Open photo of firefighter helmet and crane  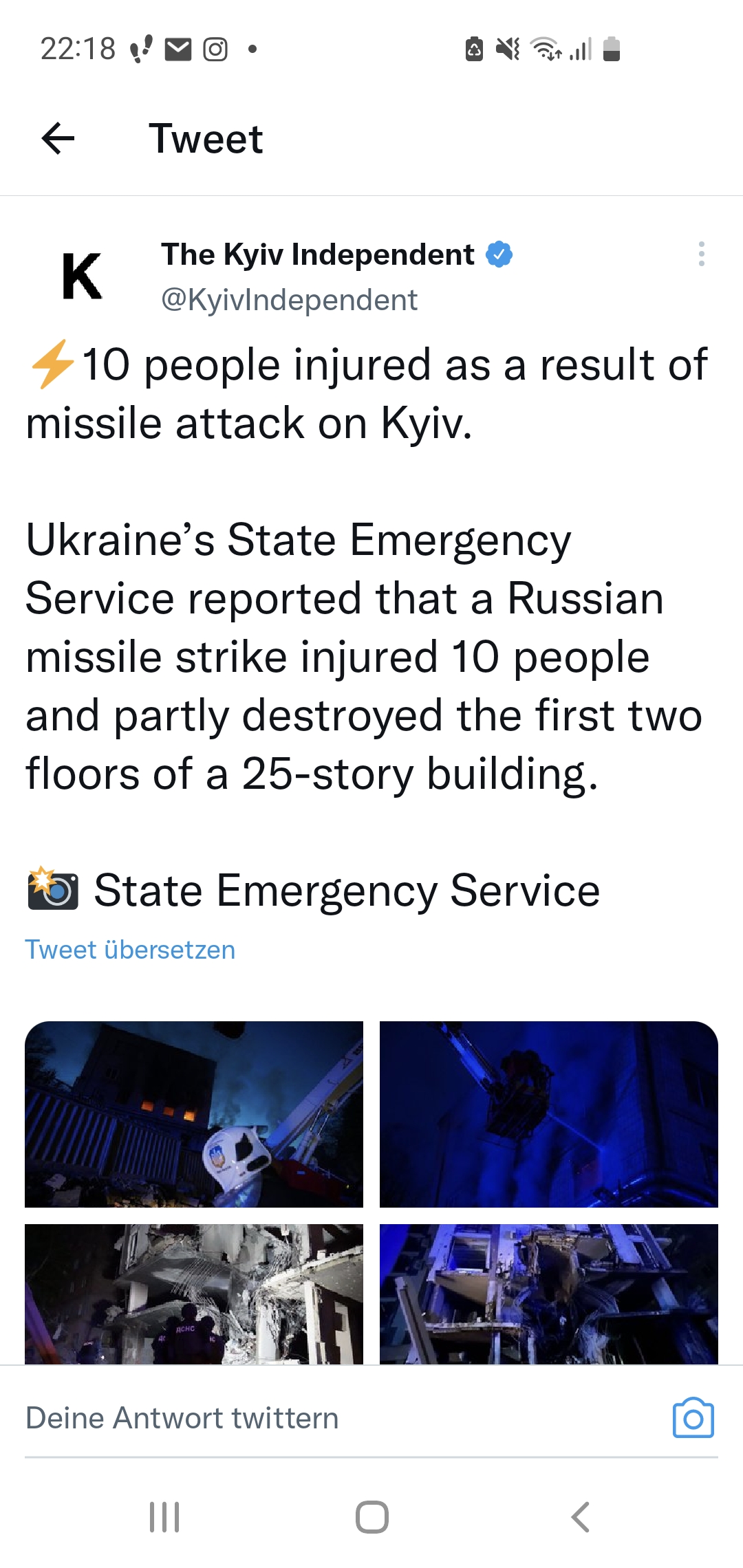coord(194,1114)
